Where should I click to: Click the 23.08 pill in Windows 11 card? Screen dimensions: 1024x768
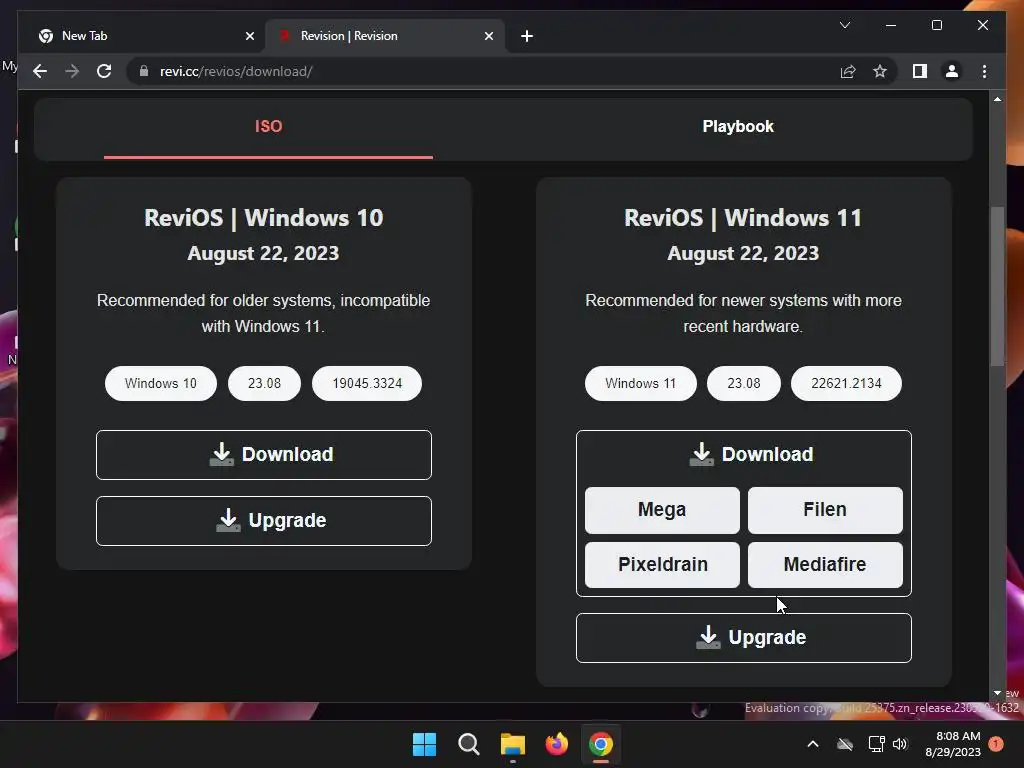click(x=744, y=383)
